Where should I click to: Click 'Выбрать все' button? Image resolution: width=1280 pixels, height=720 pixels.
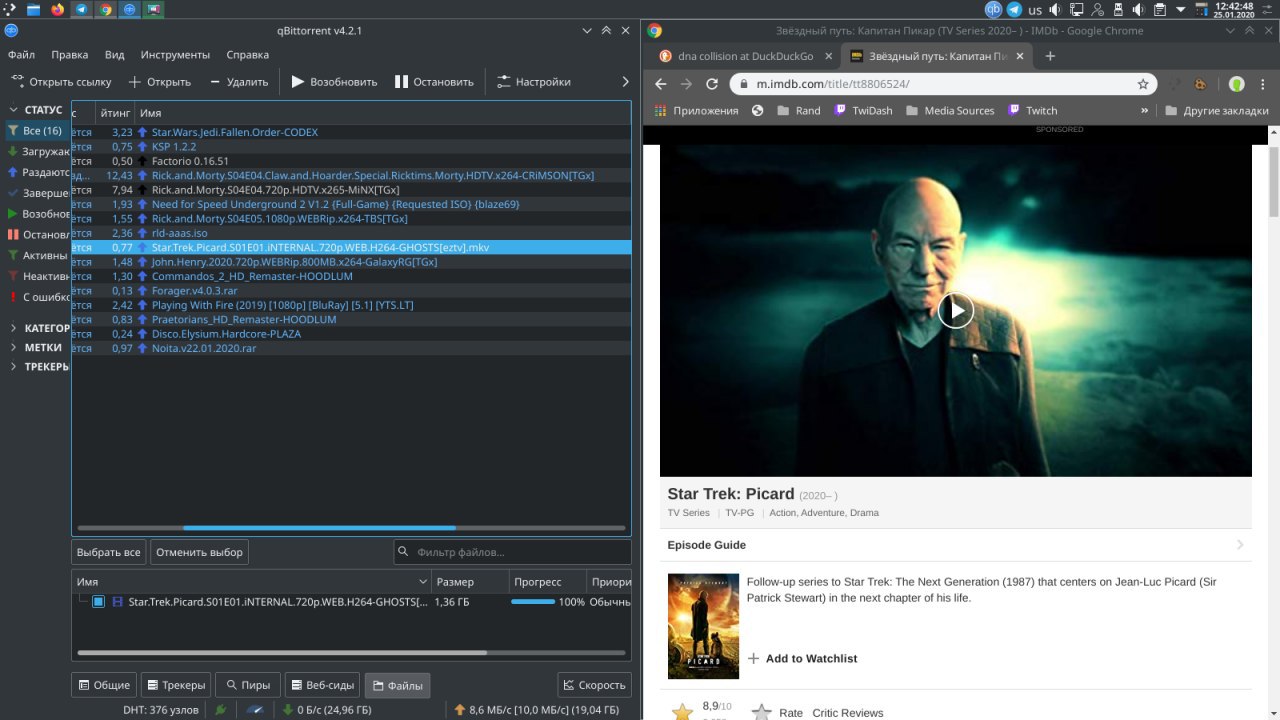tap(109, 552)
